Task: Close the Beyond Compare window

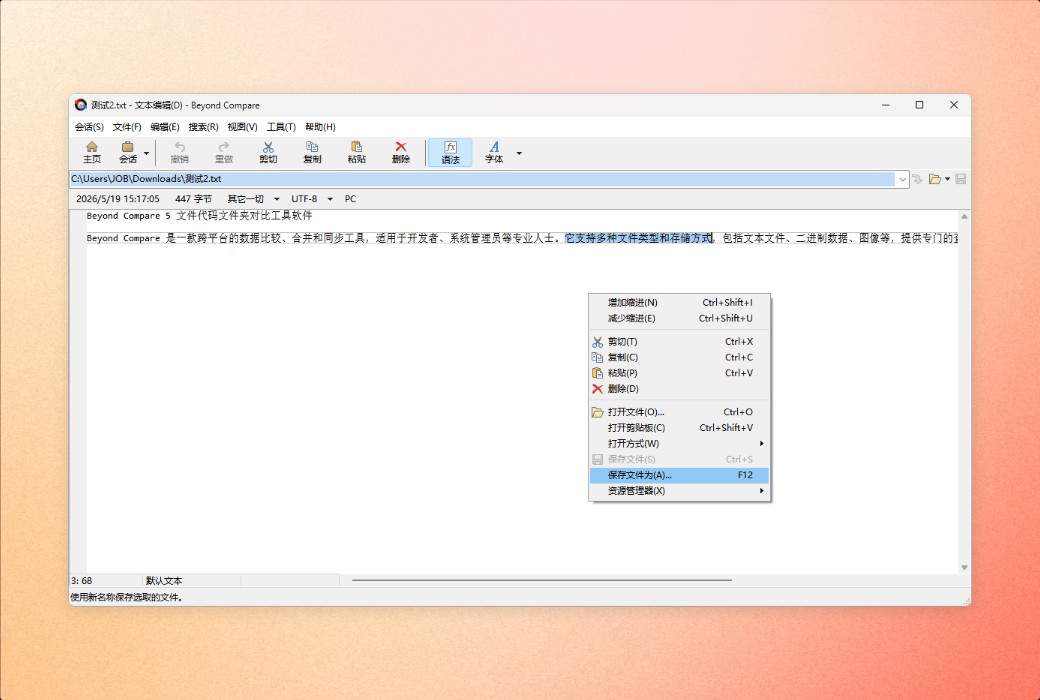Action: coord(954,105)
